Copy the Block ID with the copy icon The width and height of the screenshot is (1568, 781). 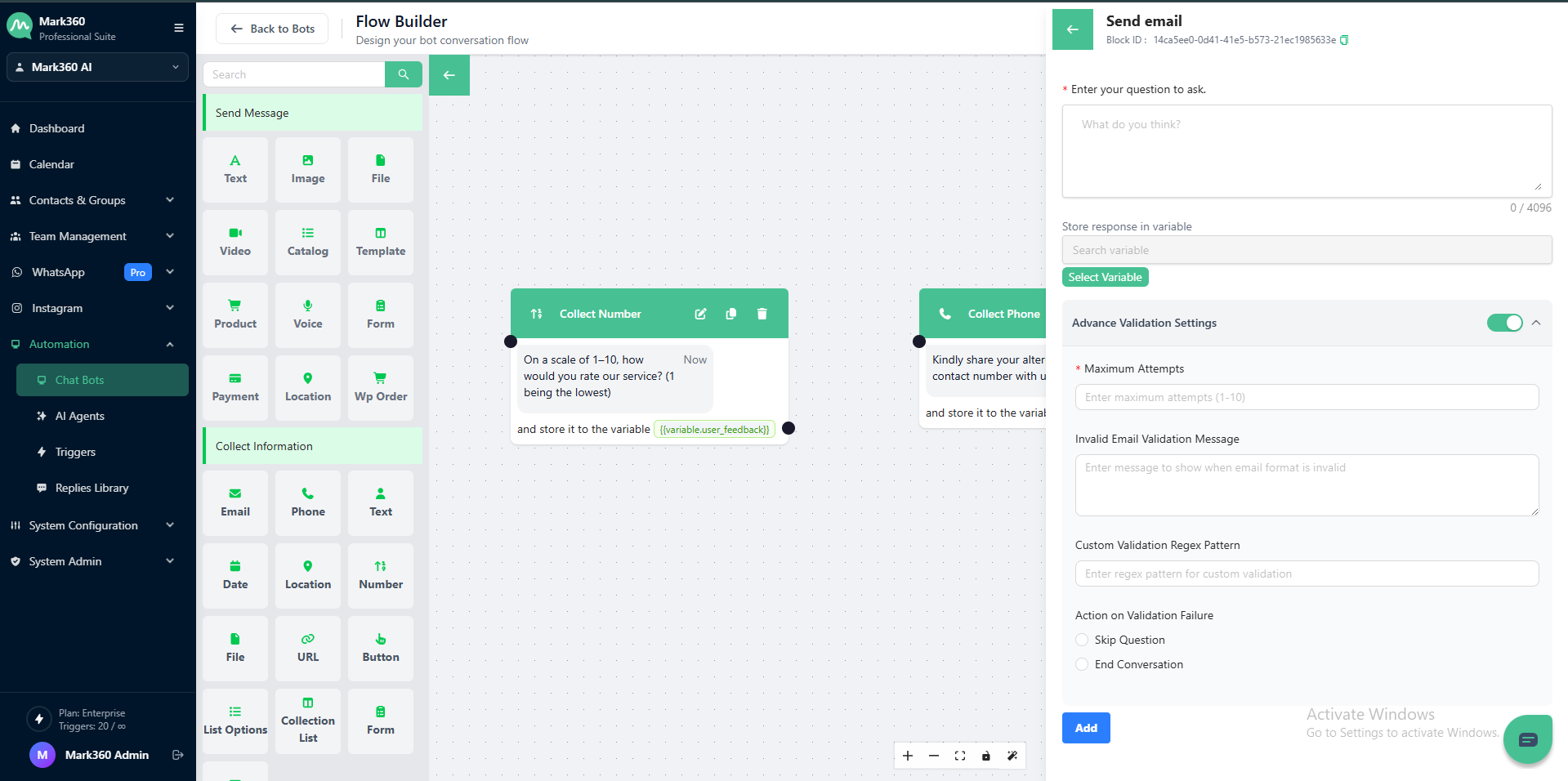[x=1344, y=40]
